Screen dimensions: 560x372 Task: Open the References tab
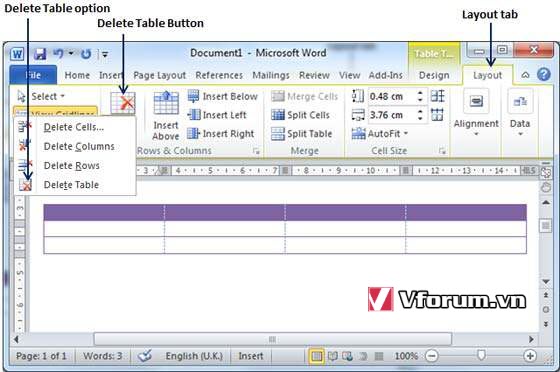[x=219, y=75]
